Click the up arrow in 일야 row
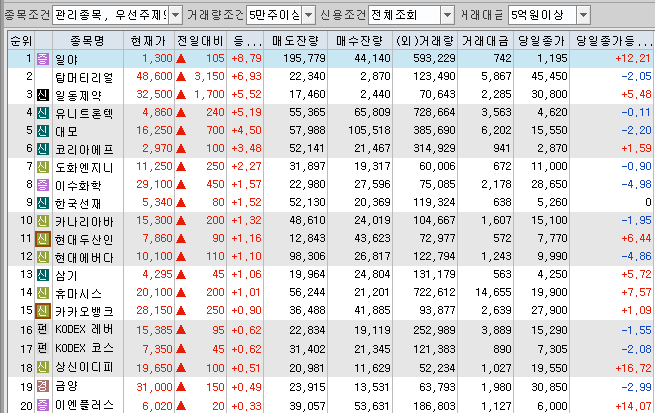 (x=181, y=59)
